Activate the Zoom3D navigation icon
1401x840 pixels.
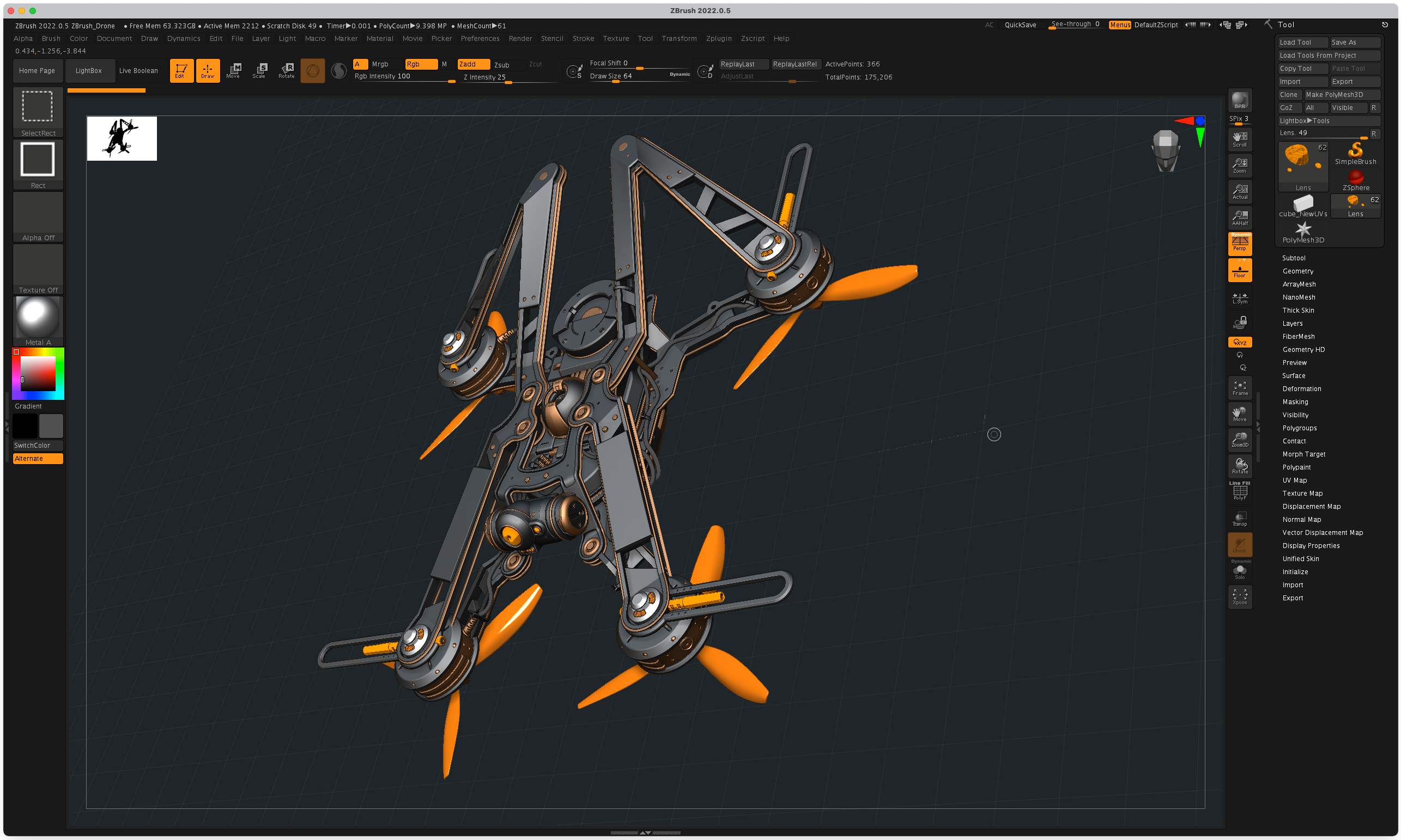tap(1239, 439)
